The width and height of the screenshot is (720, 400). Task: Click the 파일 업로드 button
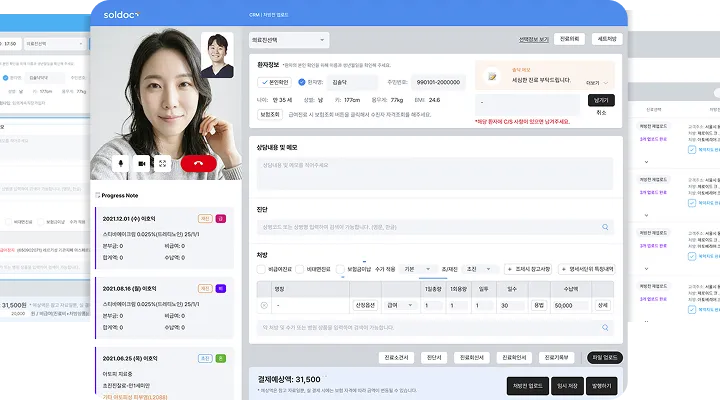(605, 358)
